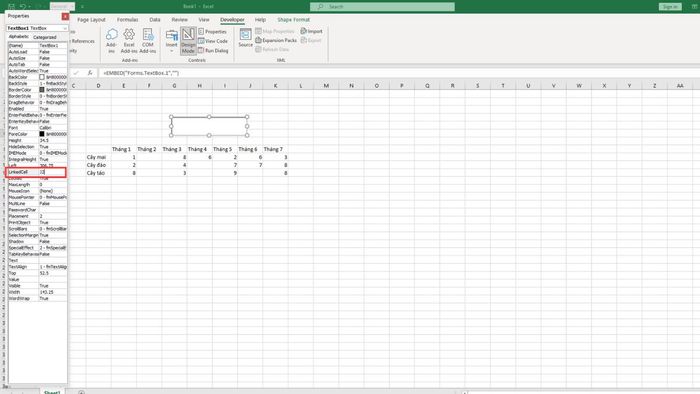700x394 pixels.
Task: Click the Save icon in the title bar
Action: click(x=12, y=6)
